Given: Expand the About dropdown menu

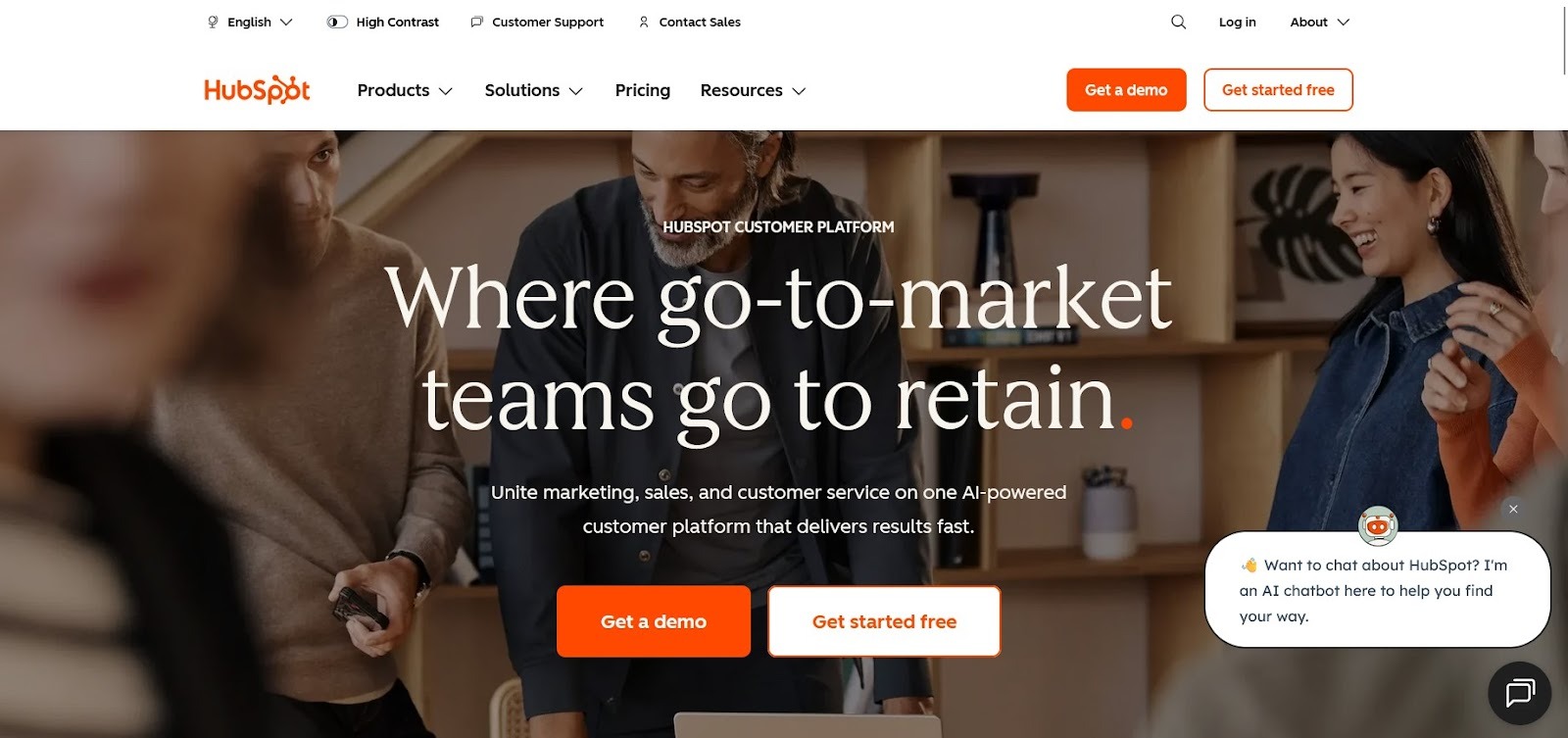Looking at the screenshot, I should pyautogui.click(x=1319, y=22).
